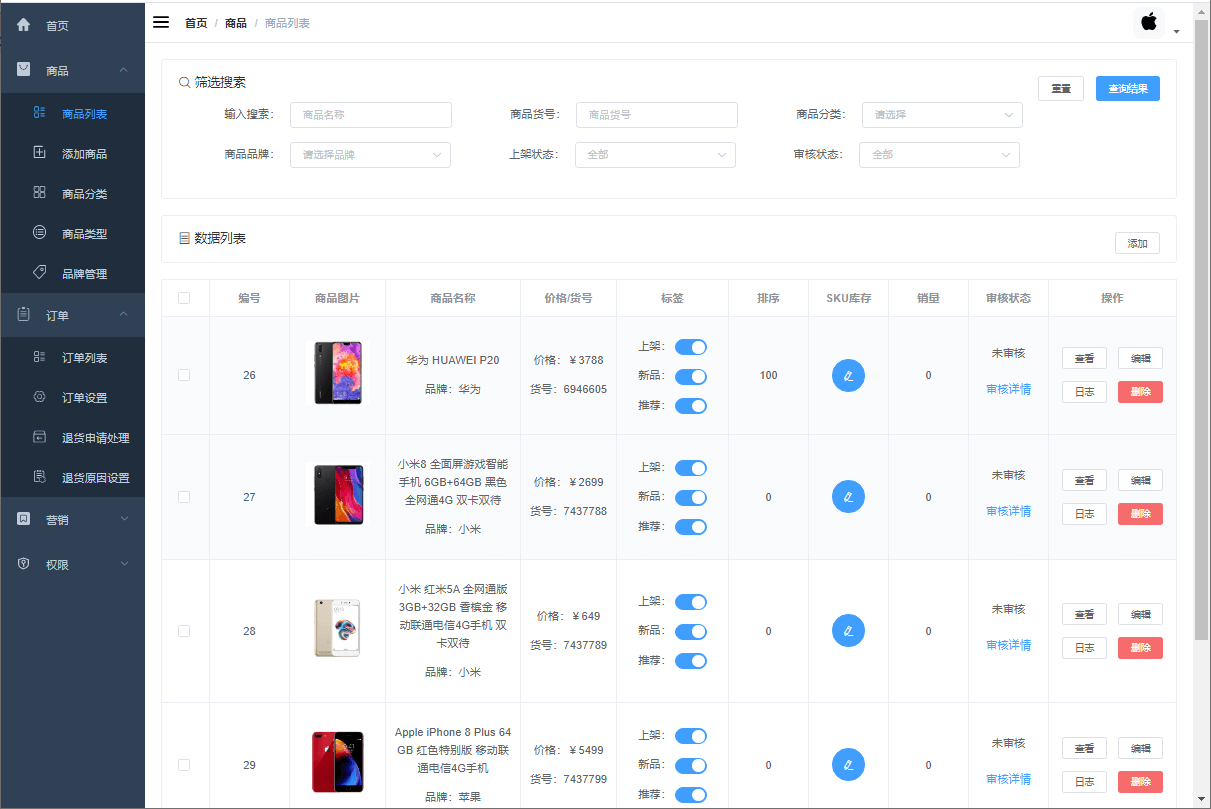The height and width of the screenshot is (809, 1211).
Task: Click the 商品类型 icon in sidebar
Action: (x=40, y=232)
